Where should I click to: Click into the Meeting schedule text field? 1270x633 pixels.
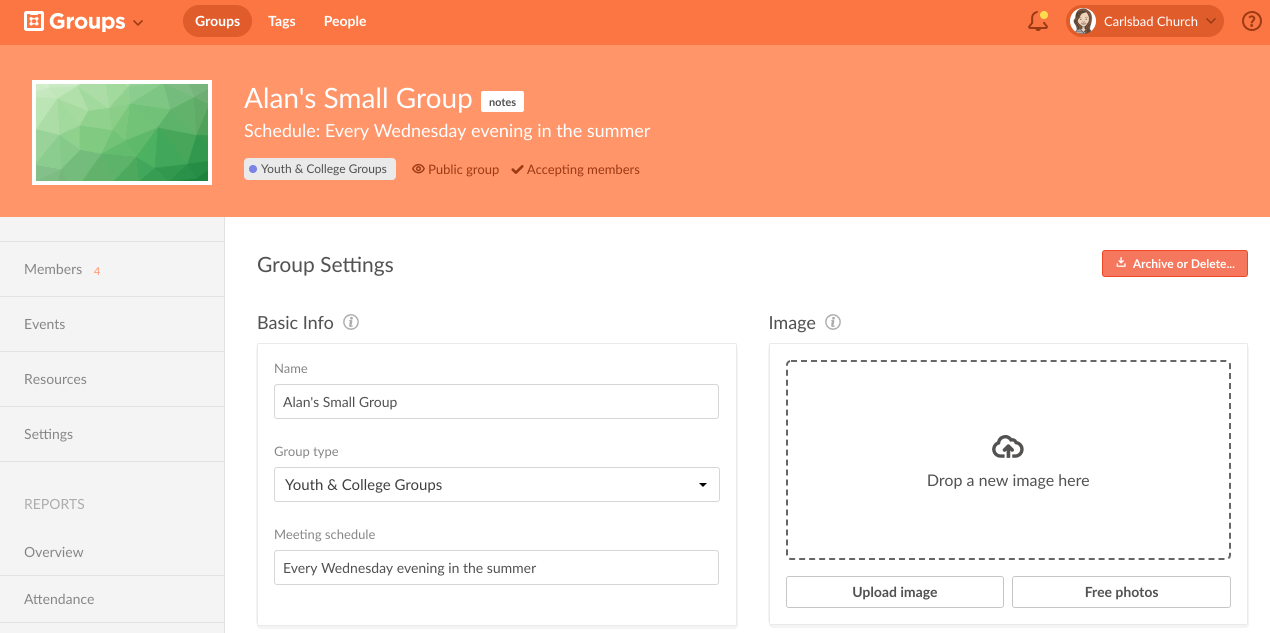(496, 568)
